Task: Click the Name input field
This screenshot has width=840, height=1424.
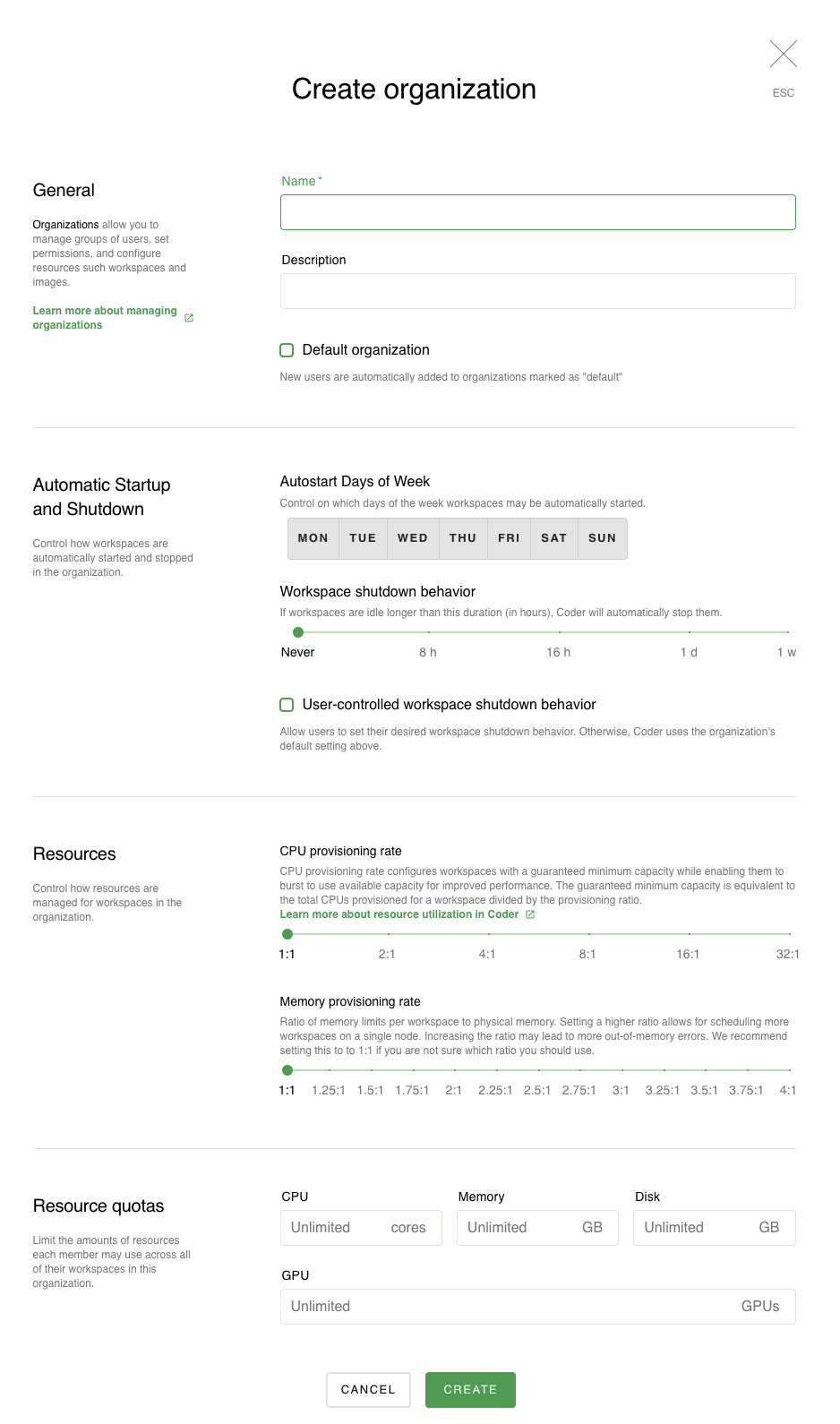Action: [x=537, y=212]
